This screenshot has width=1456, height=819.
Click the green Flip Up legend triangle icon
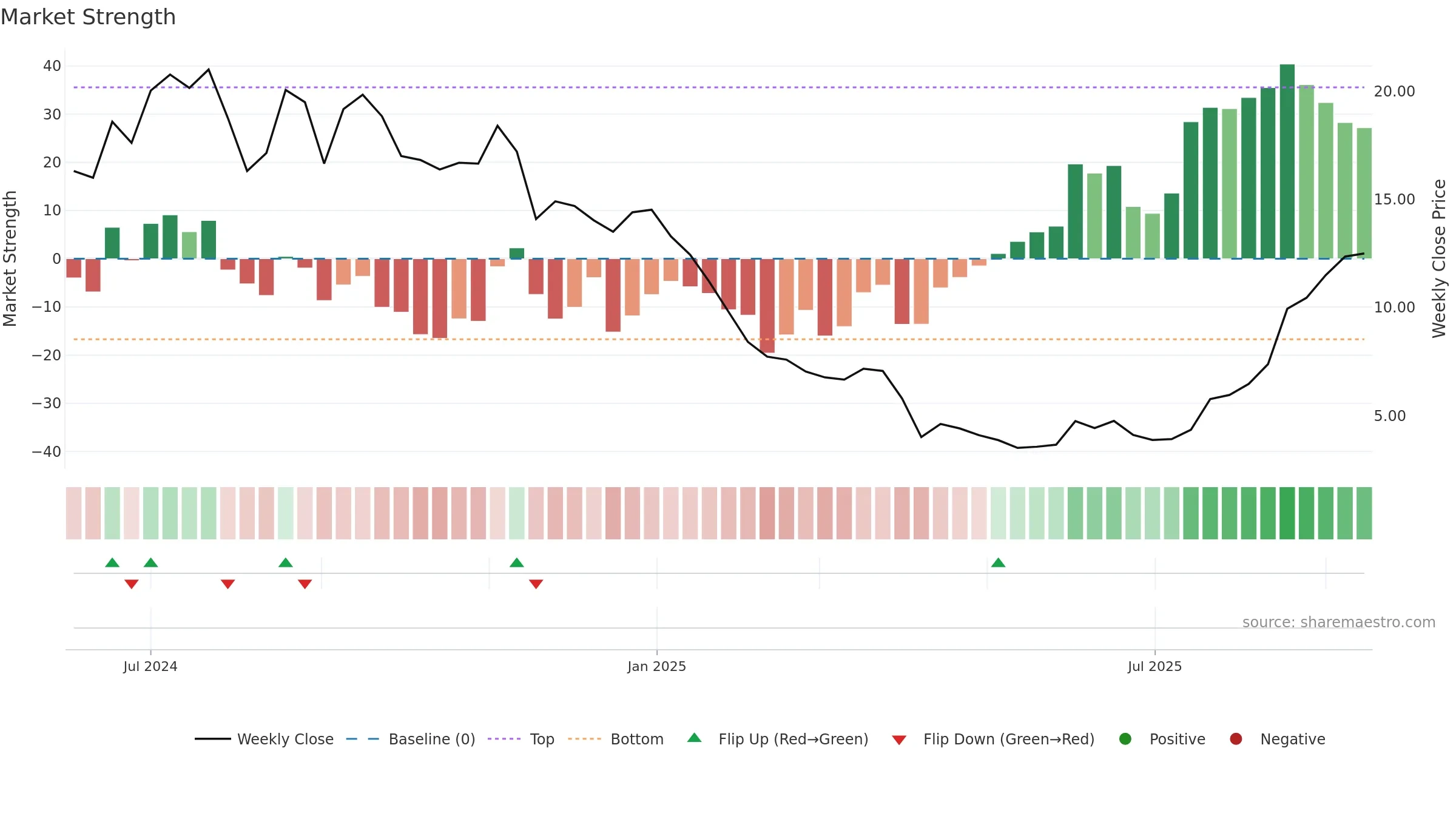point(695,738)
